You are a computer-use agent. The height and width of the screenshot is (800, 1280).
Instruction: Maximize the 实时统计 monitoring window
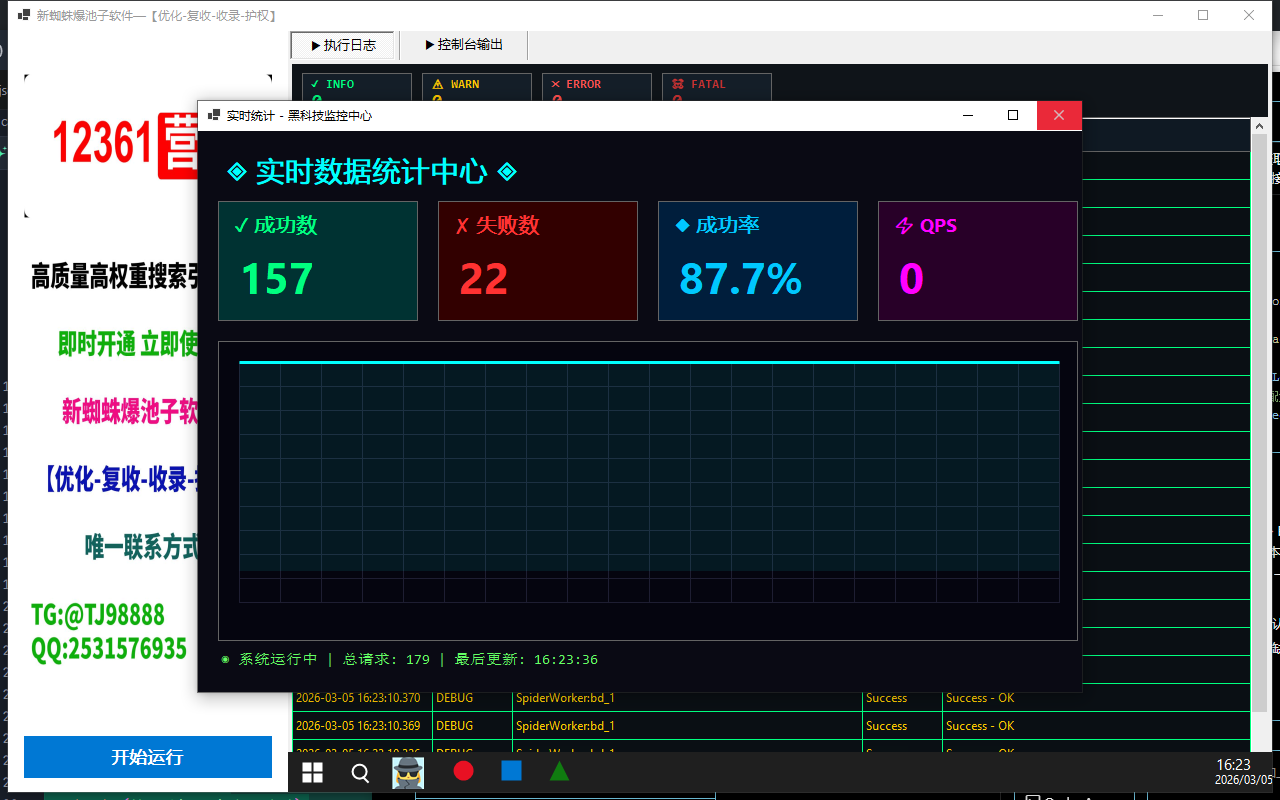coord(1013,116)
